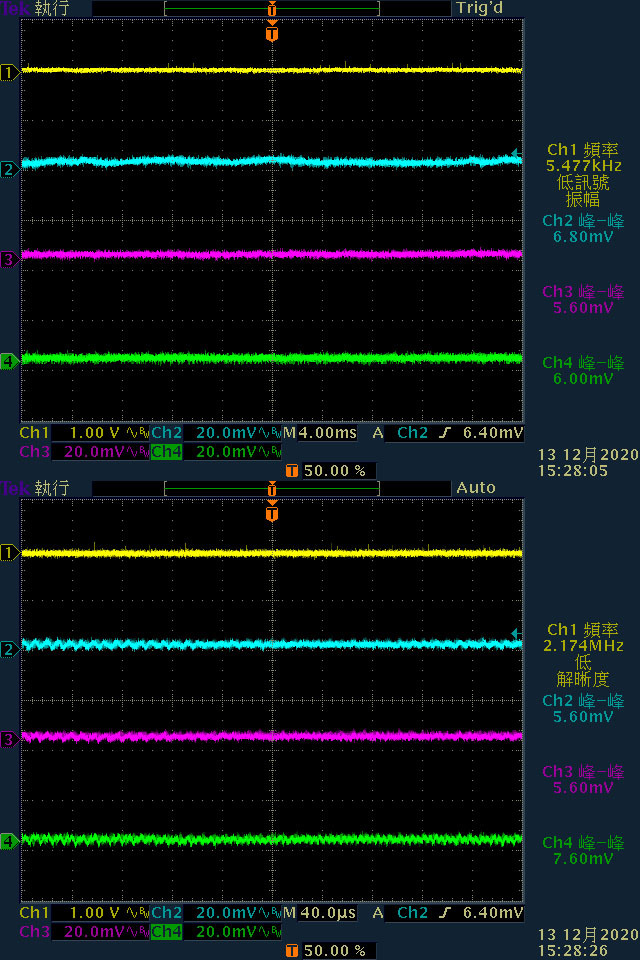The width and height of the screenshot is (640, 960).
Task: Click the Tek logo above the Trig'd capture
Action: (15, 9)
